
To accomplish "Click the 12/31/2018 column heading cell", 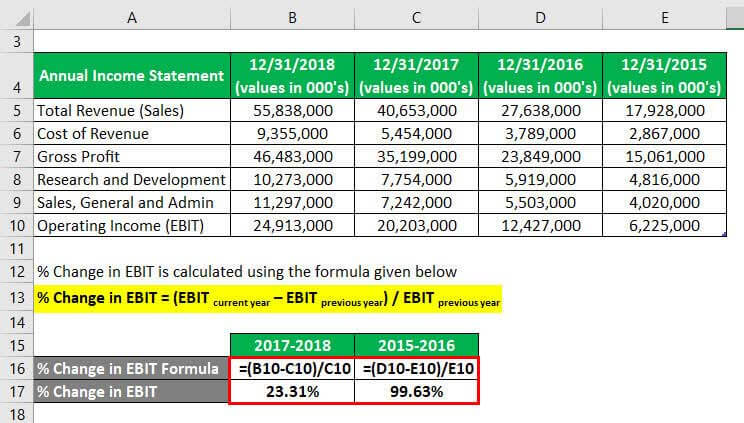I will click(x=292, y=76).
